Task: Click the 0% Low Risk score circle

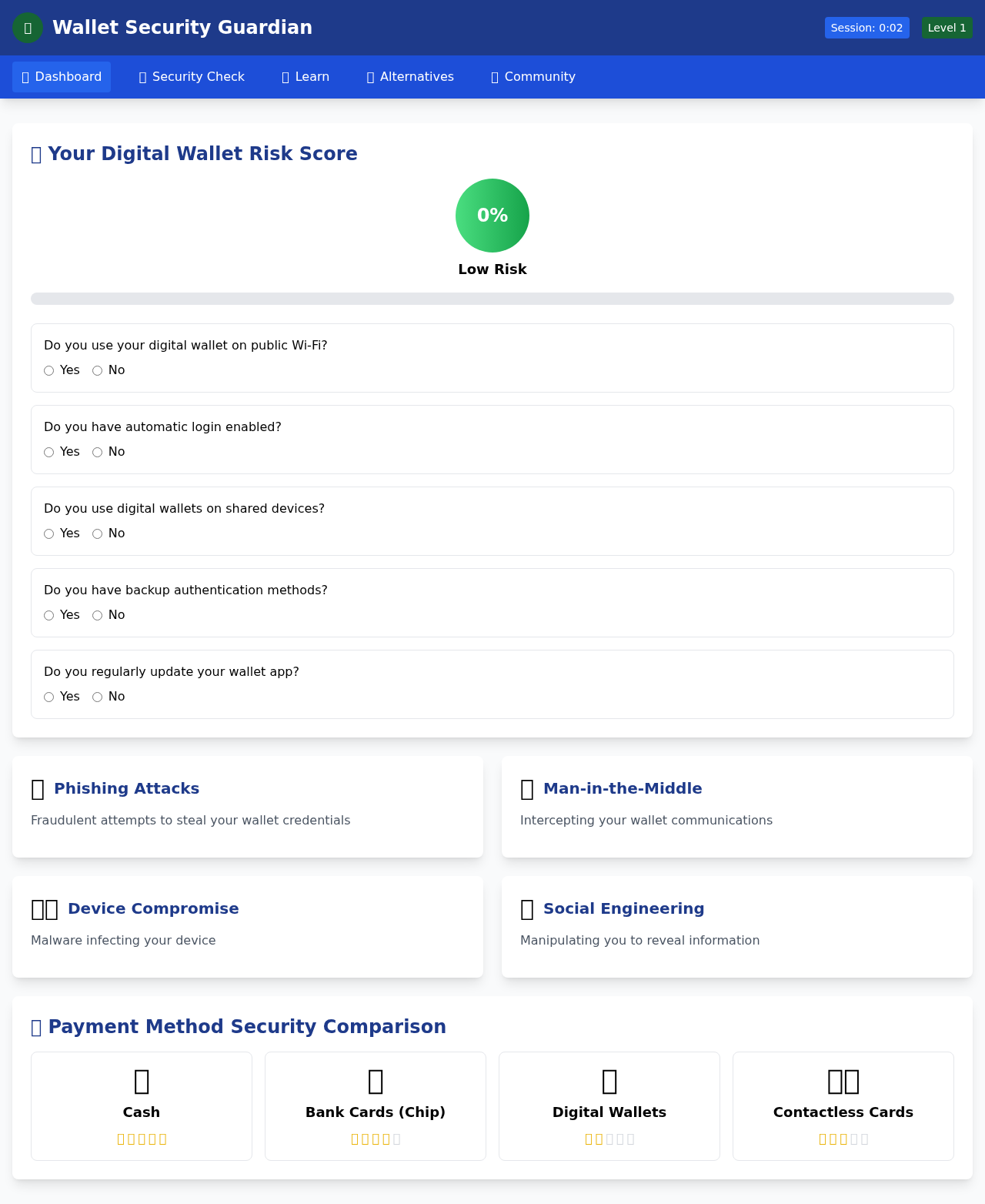Action: 492,216
